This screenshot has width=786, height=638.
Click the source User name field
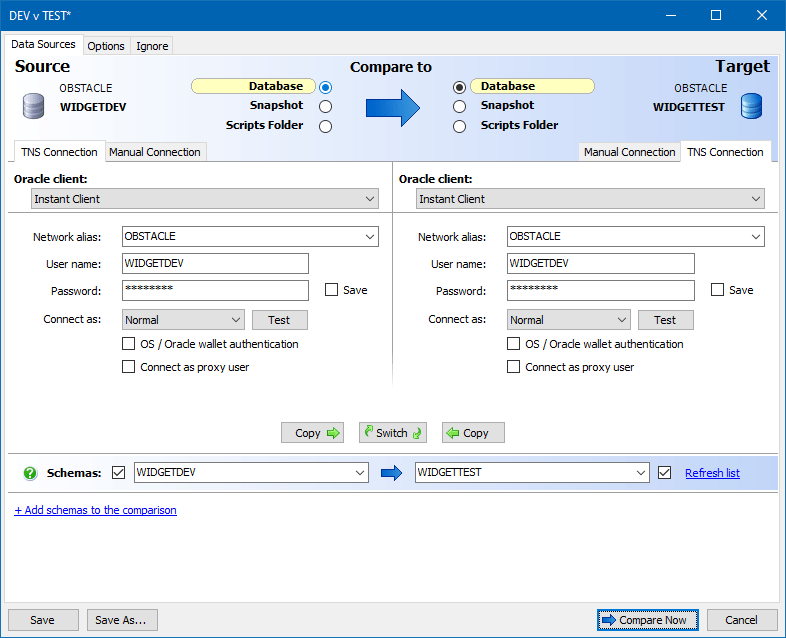[215, 264]
